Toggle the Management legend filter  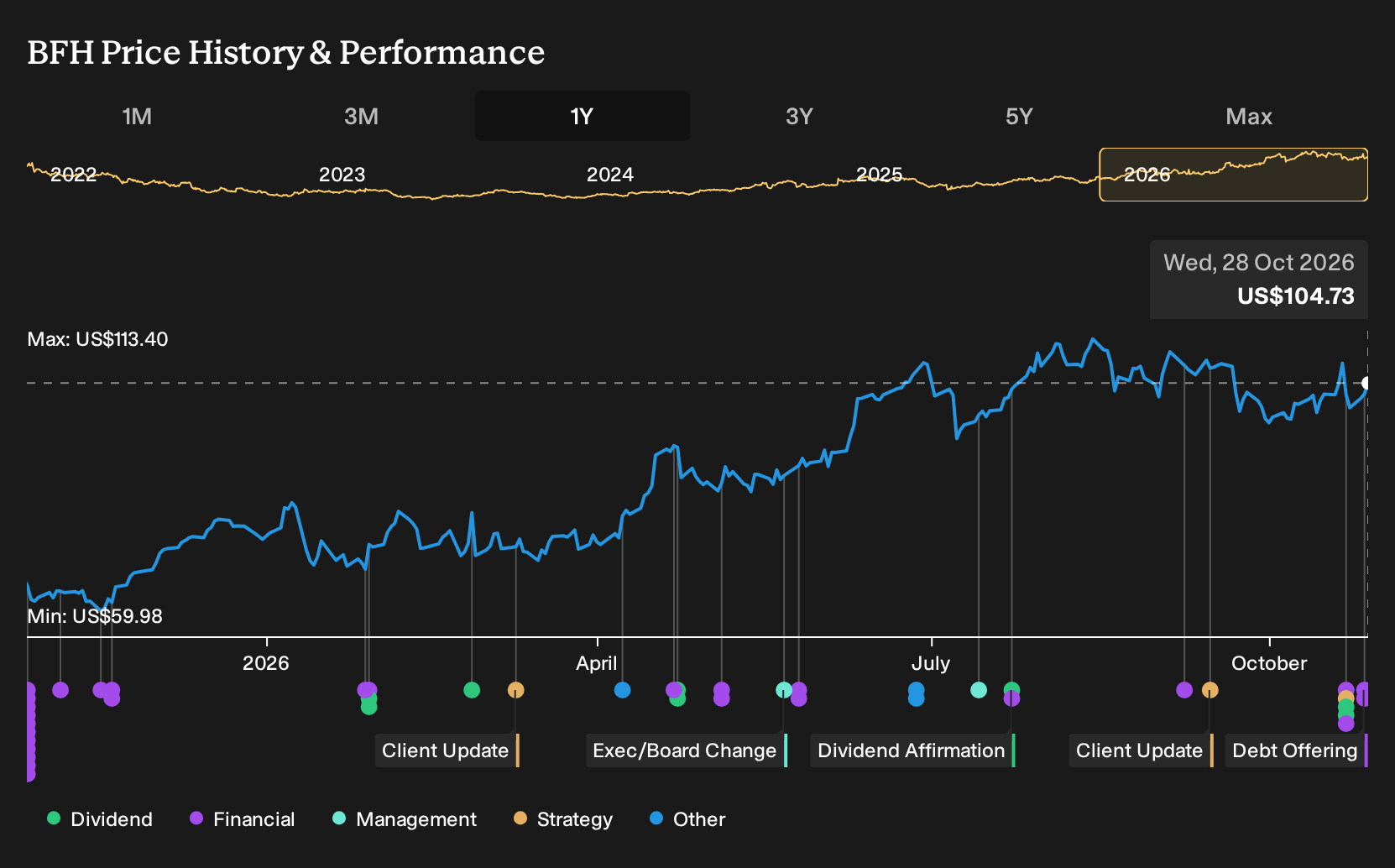(x=405, y=819)
